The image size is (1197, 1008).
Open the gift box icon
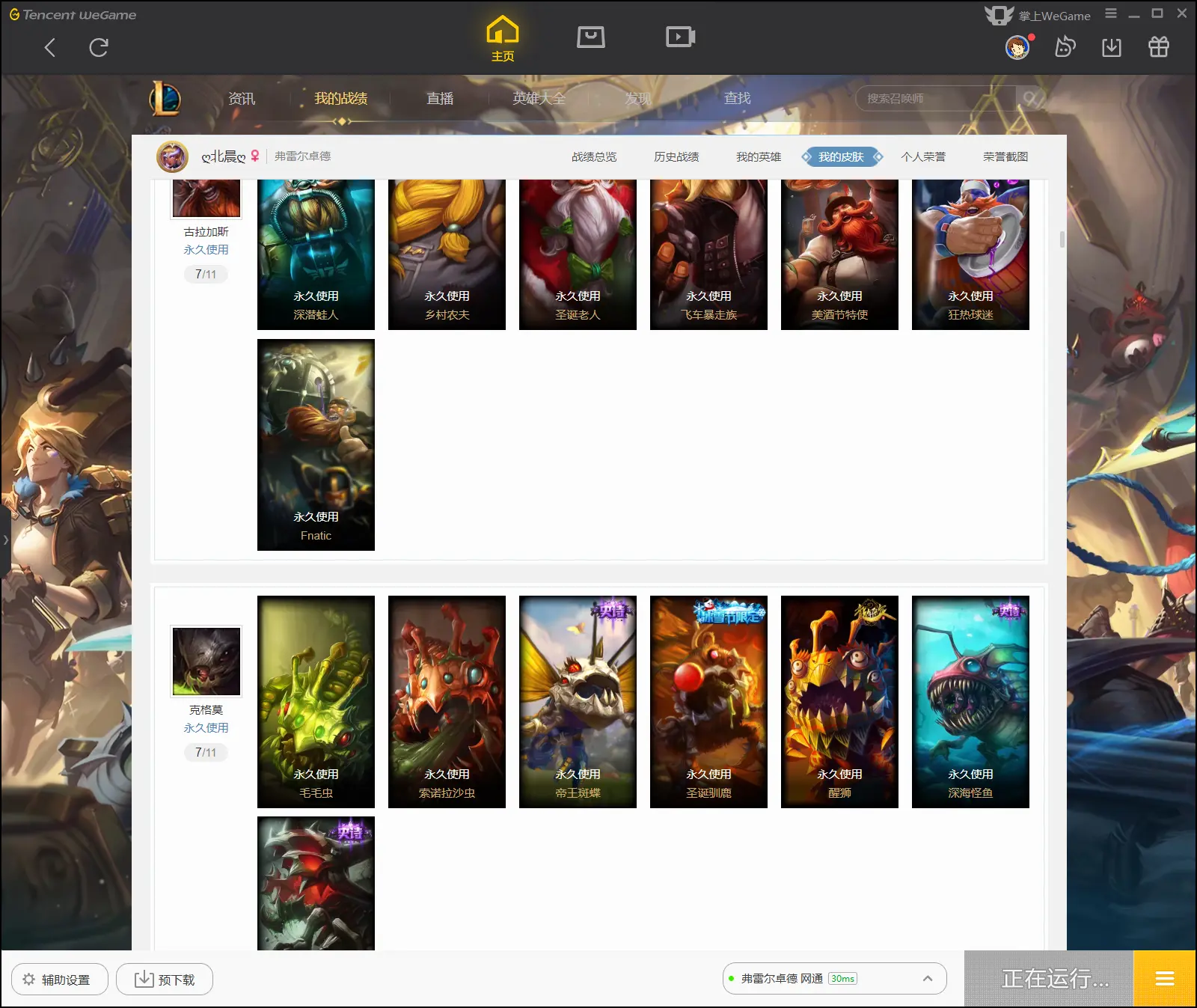click(x=1159, y=47)
